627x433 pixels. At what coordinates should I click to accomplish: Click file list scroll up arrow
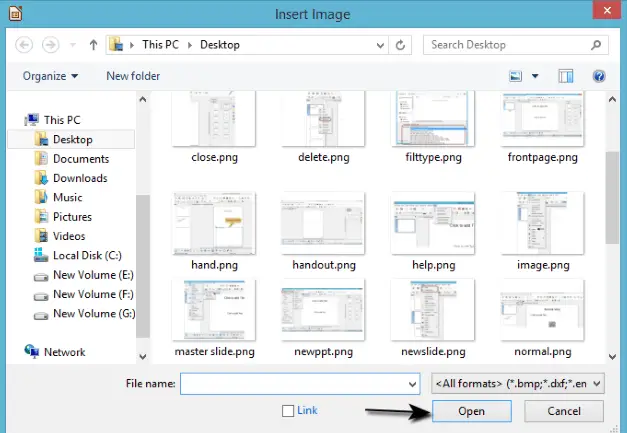coord(612,99)
